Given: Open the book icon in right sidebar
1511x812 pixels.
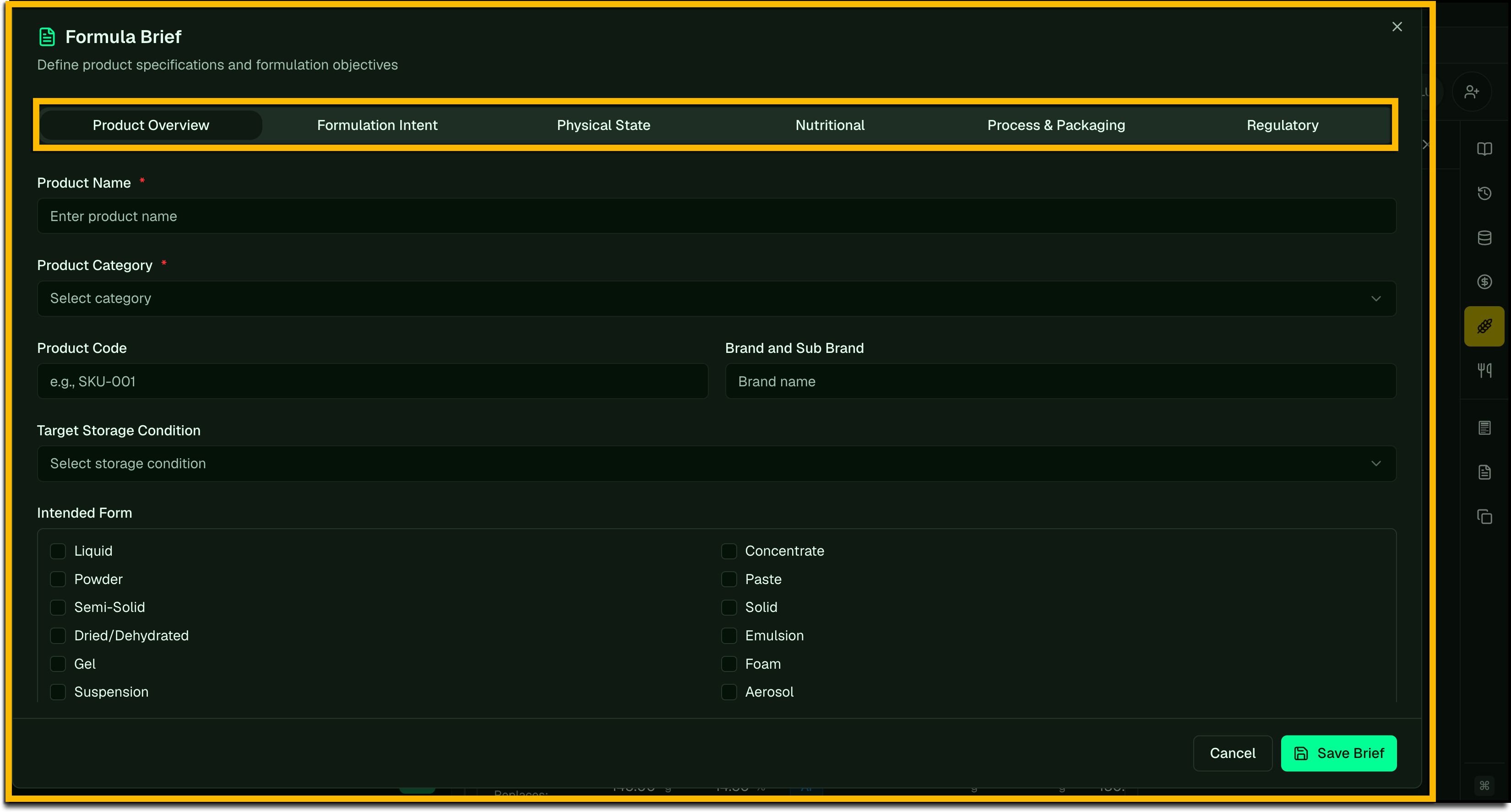Looking at the screenshot, I should click(1484, 149).
